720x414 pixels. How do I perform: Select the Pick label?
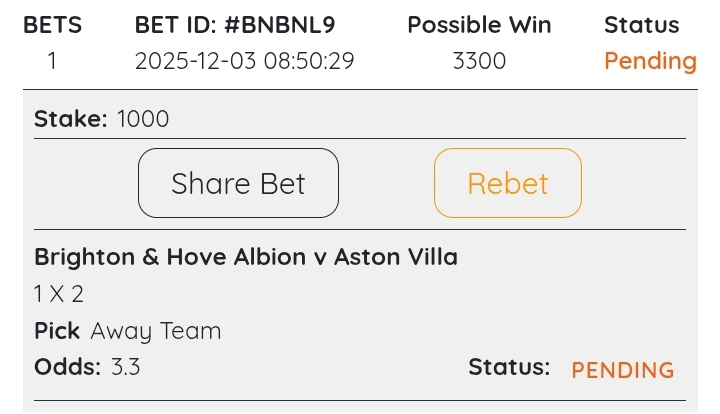click(57, 331)
